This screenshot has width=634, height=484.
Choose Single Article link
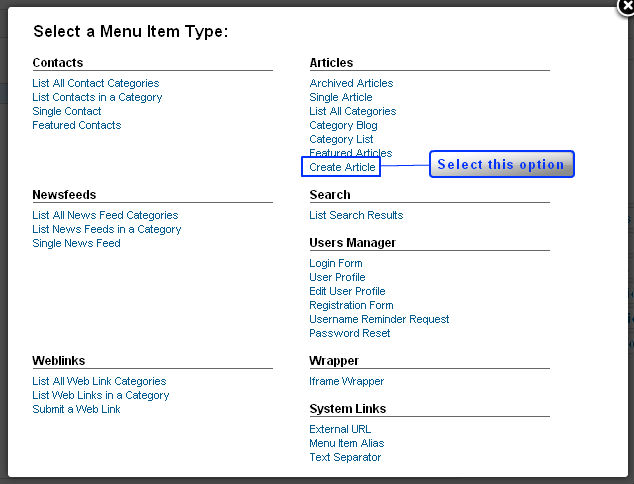[341, 97]
